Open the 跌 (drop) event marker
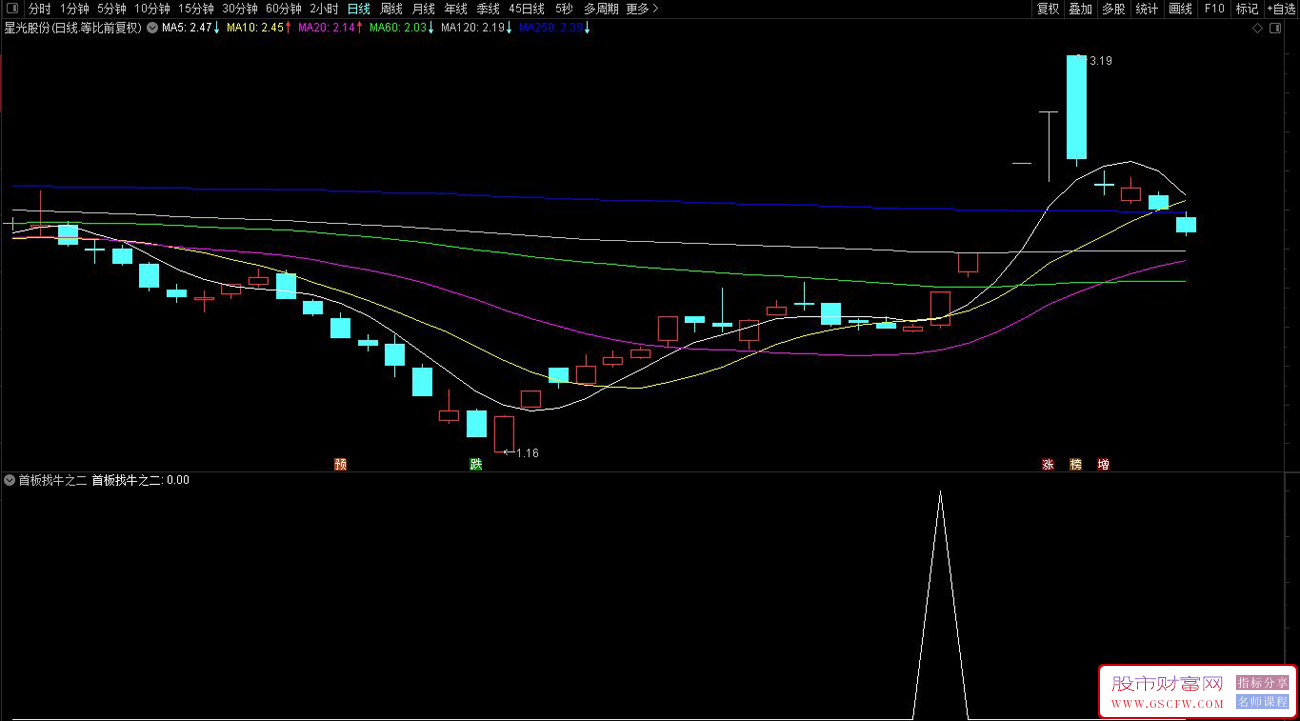Image resolution: width=1300 pixels, height=721 pixels. [476, 464]
